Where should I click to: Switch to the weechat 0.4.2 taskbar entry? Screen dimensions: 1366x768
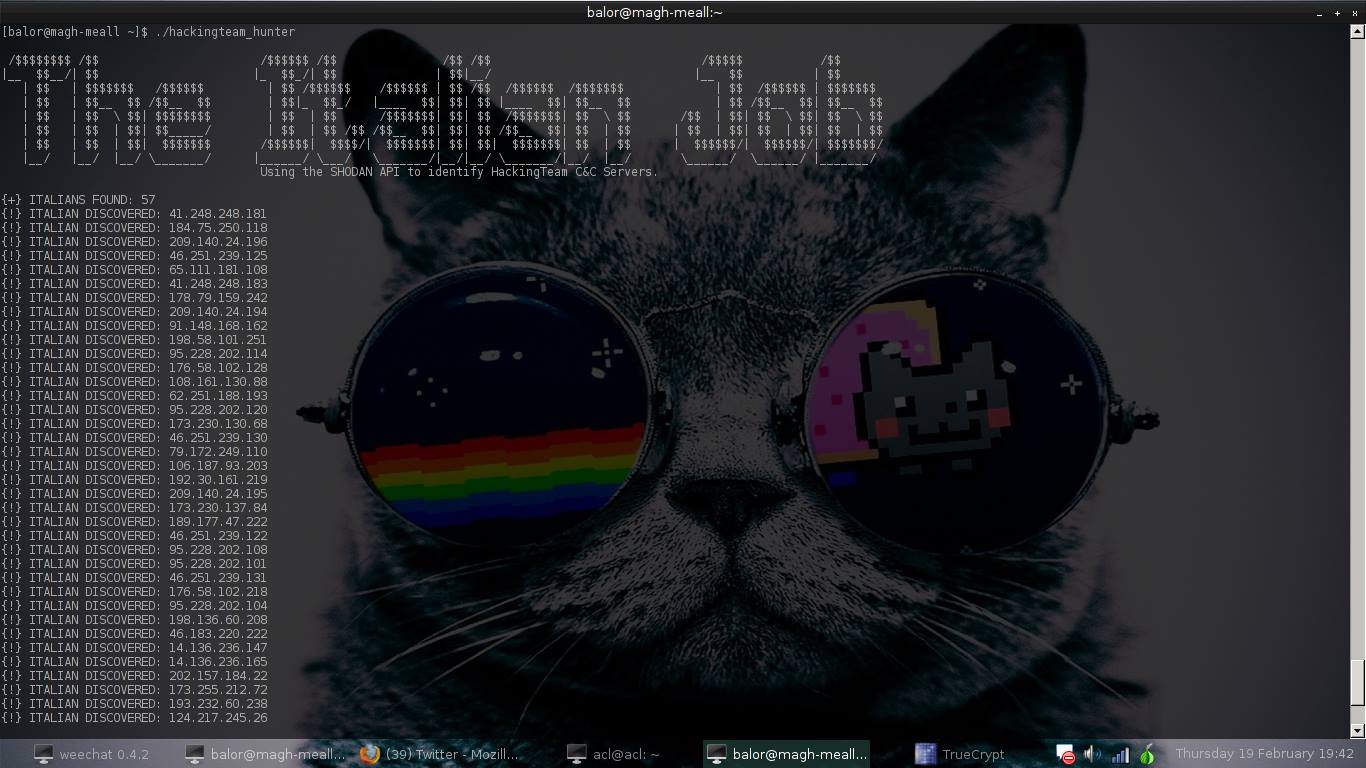[x=92, y=754]
